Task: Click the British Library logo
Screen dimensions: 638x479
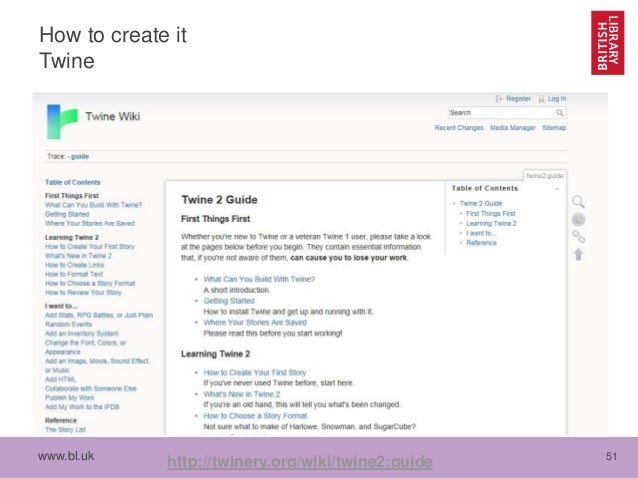Action: click(x=607, y=43)
